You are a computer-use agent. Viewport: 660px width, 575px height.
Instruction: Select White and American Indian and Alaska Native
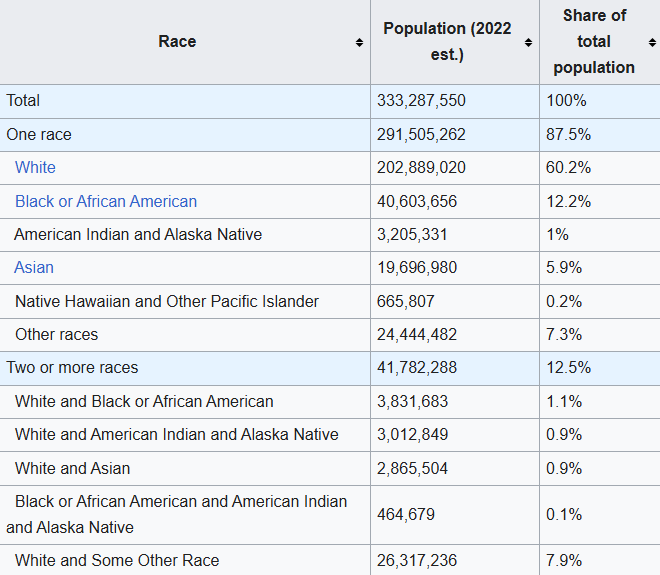177,434
